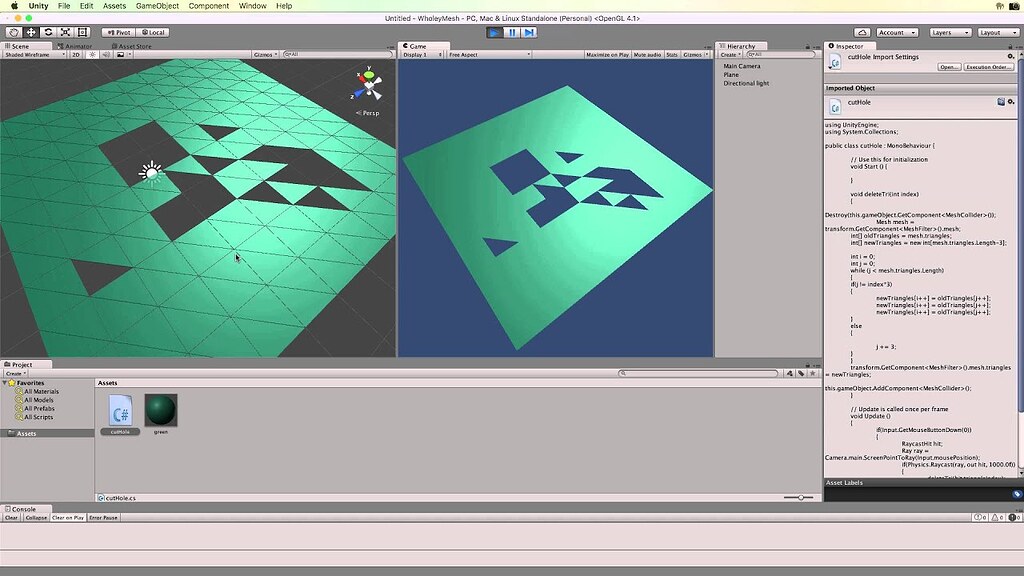Select the Rect transform tool
1024x576 pixels.
coord(82,32)
